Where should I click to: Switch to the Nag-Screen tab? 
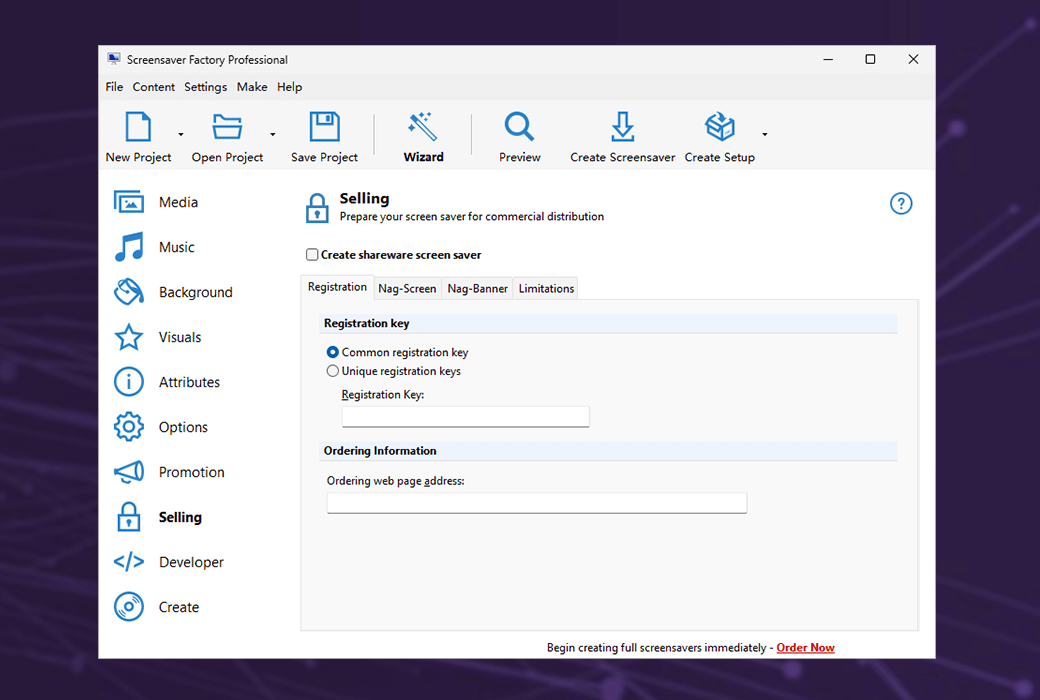tap(407, 289)
